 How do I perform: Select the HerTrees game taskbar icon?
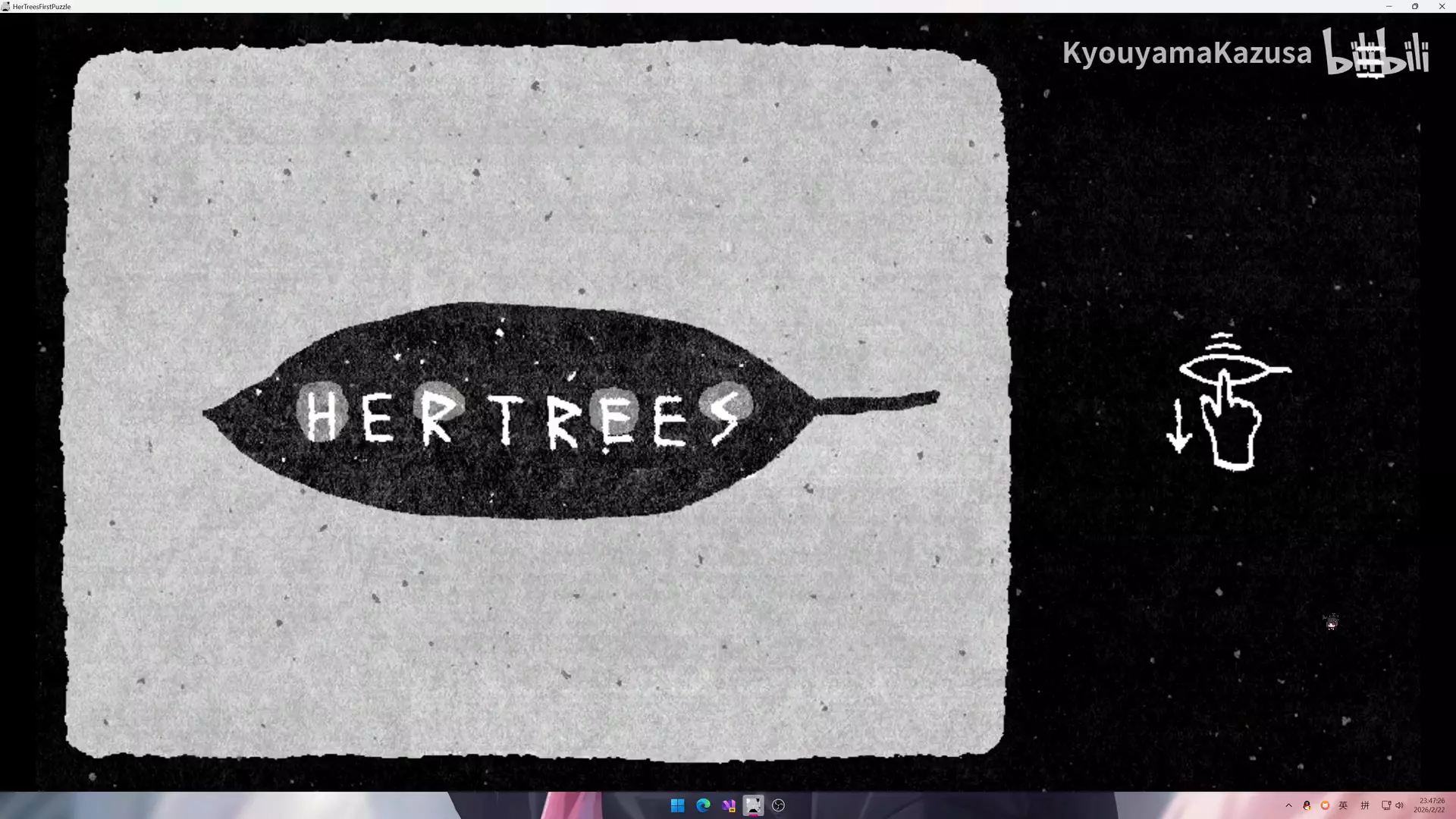(753, 805)
